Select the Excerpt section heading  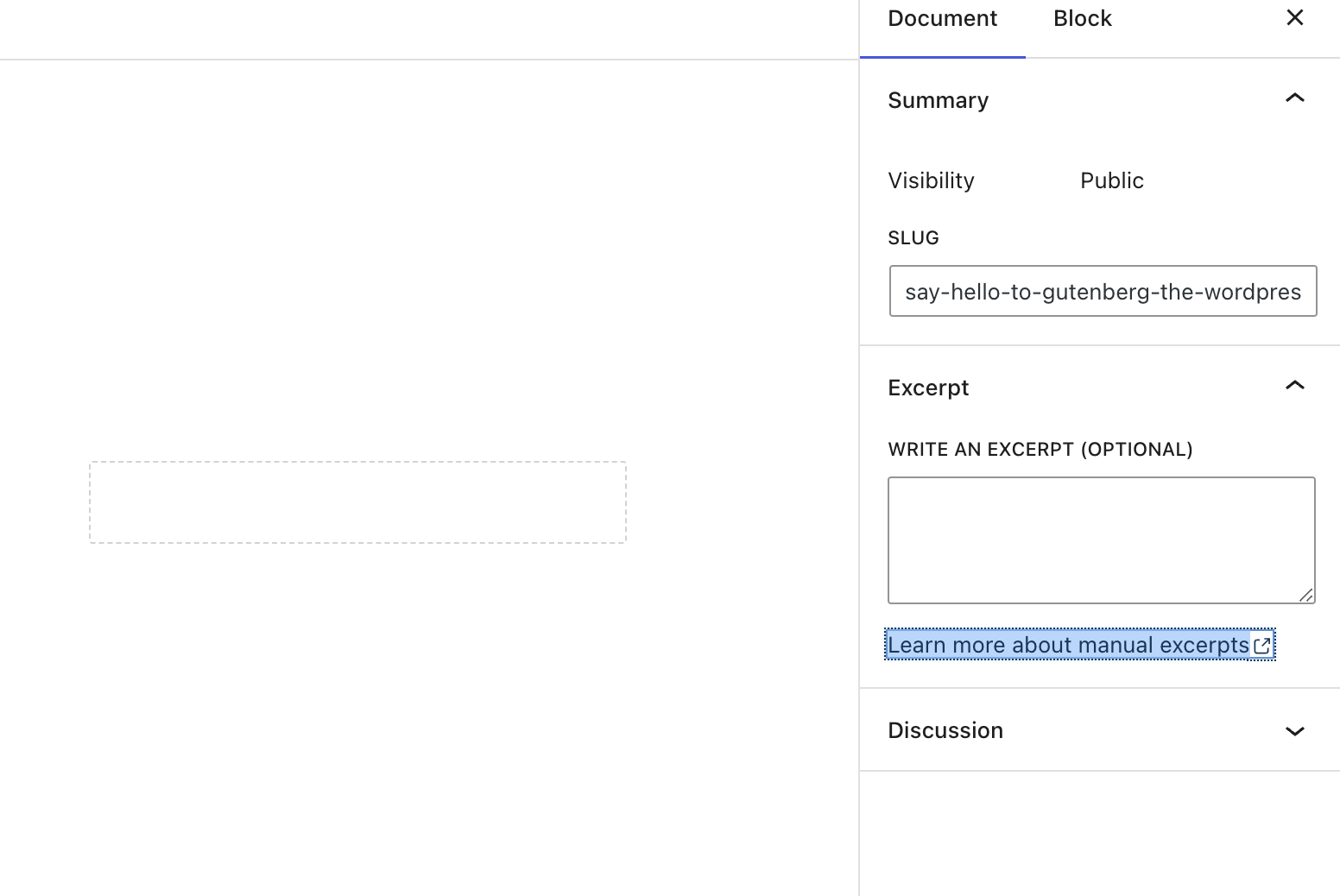pyautogui.click(x=928, y=388)
